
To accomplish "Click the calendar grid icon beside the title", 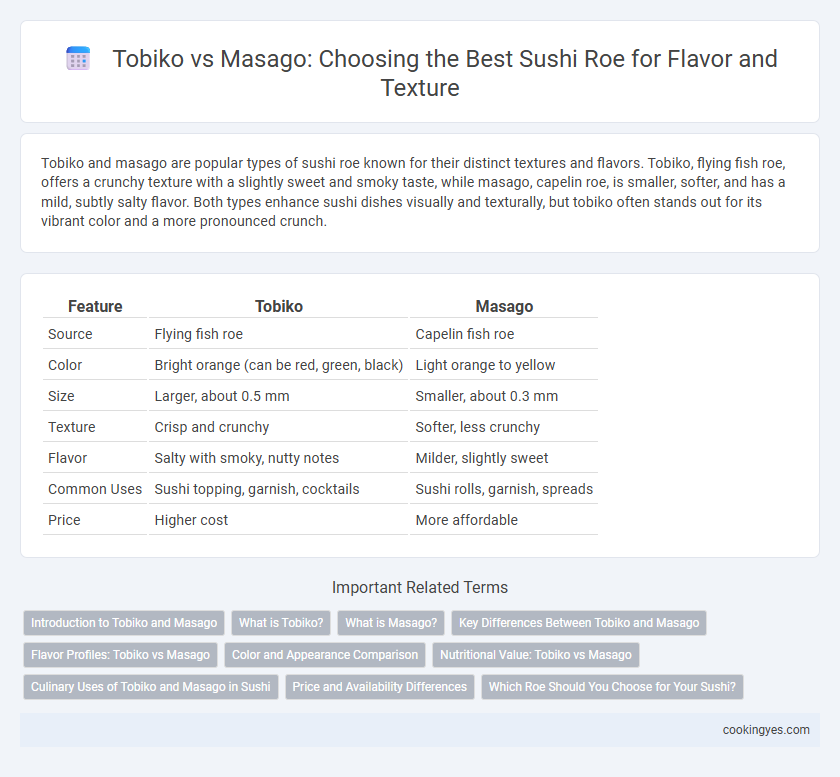I will 78,58.
